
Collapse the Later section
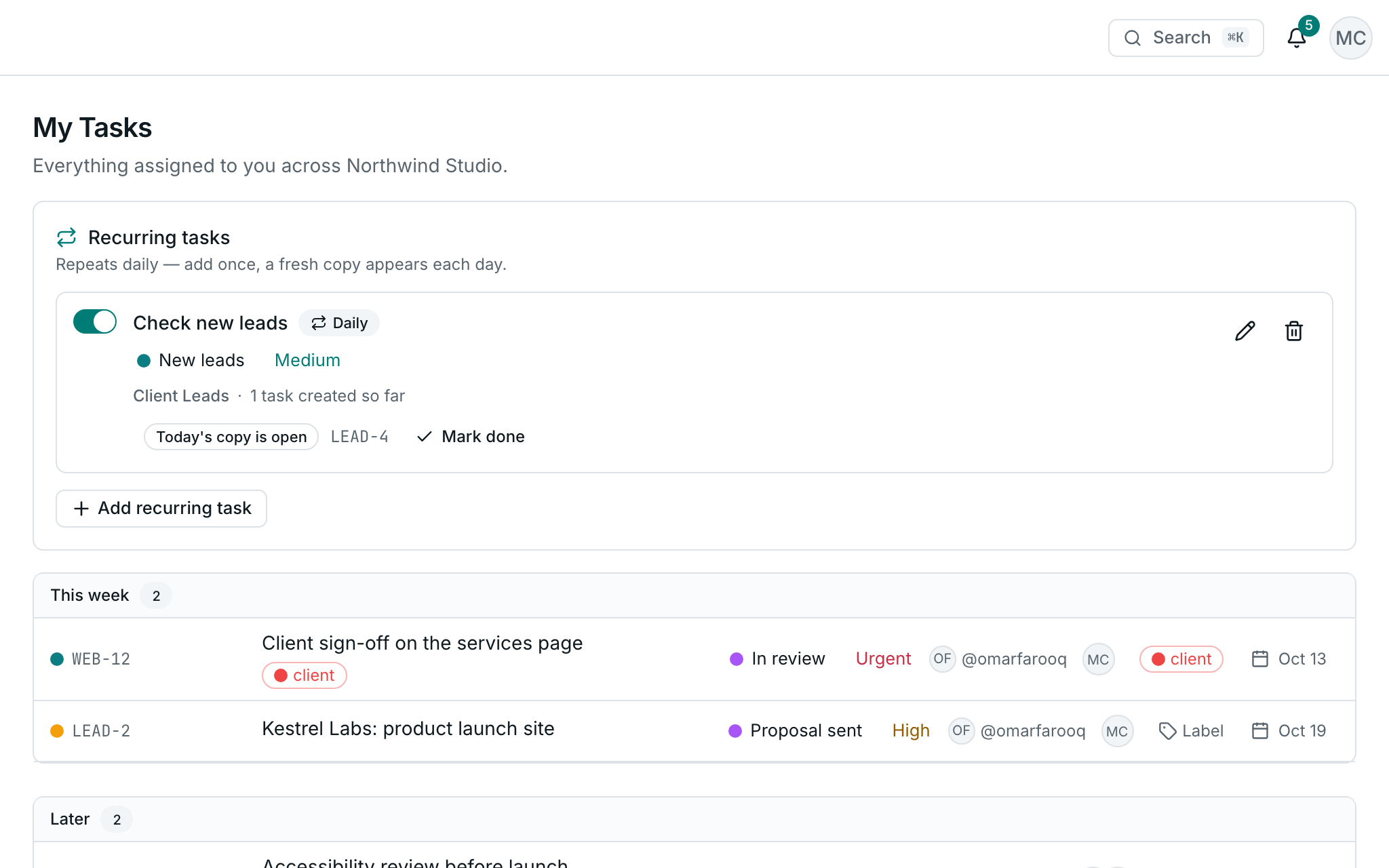click(70, 819)
